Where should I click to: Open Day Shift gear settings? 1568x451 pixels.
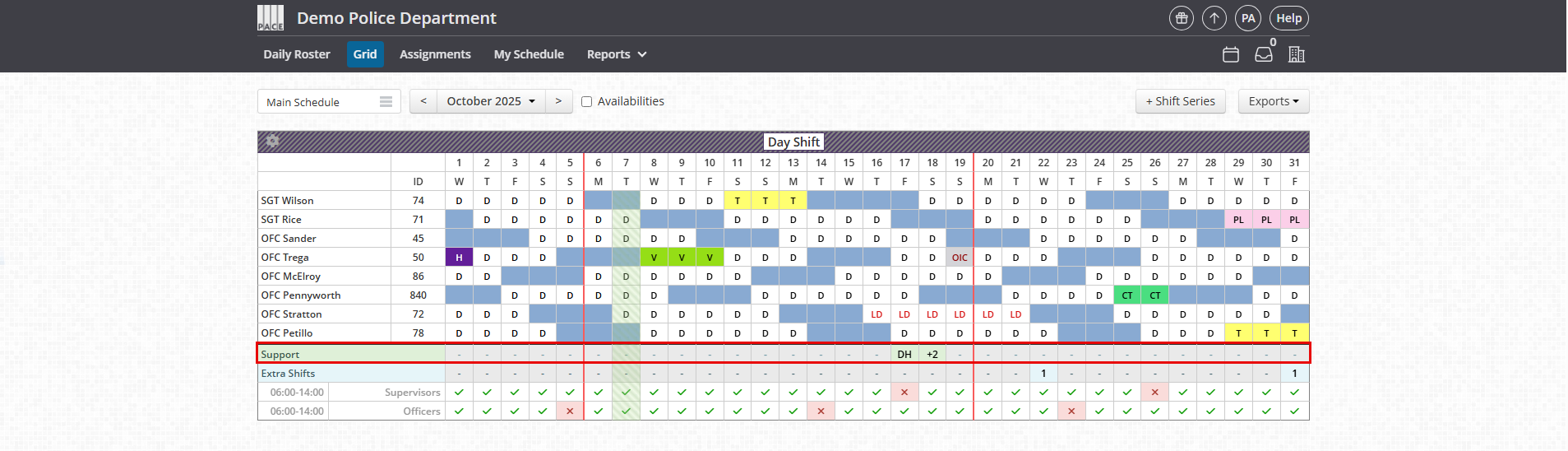click(273, 142)
